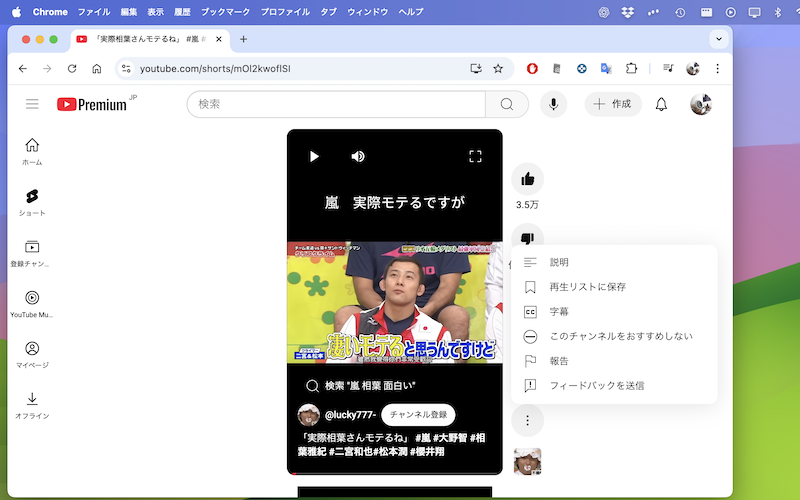Click the address bar URL text
Viewport: 800px width, 500px height.
pyautogui.click(x=215, y=69)
